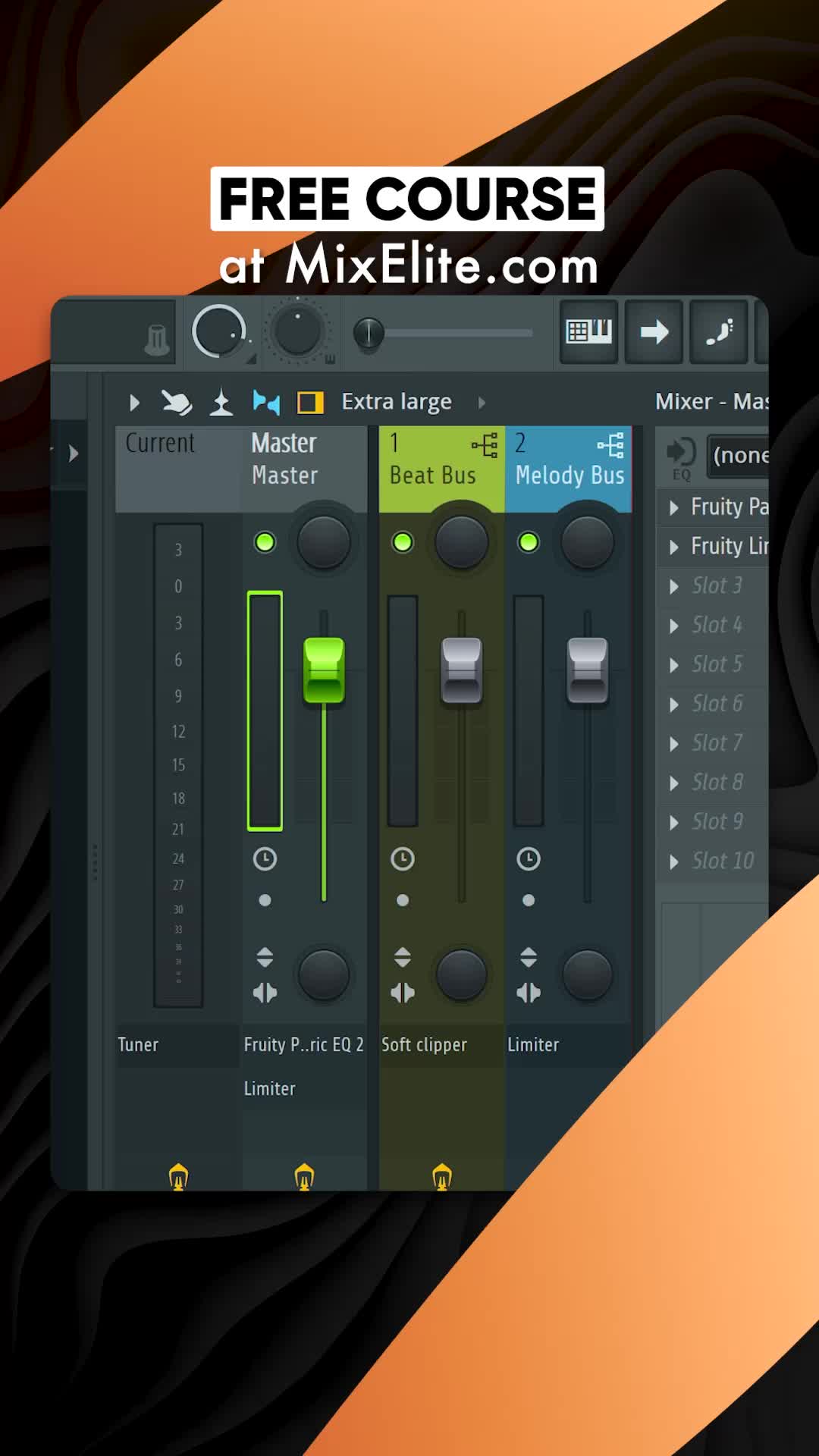Click the Melody Bus latency clock icon

[x=529, y=858]
